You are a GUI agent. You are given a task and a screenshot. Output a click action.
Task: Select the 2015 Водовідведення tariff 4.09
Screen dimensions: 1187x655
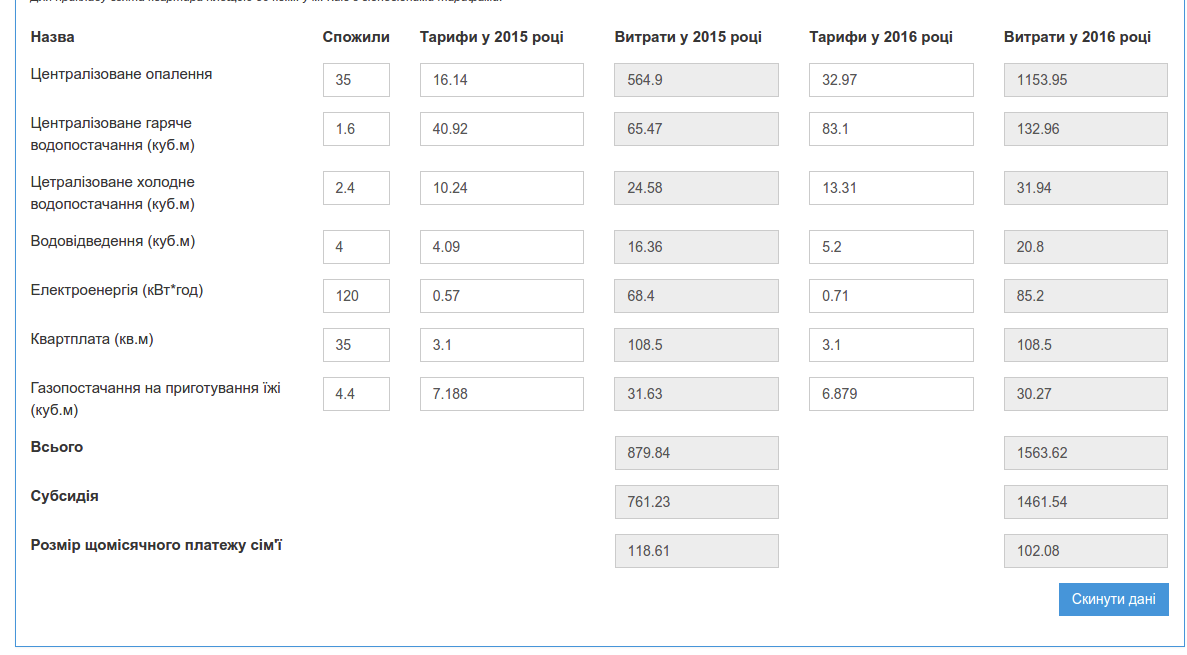tap(501, 247)
